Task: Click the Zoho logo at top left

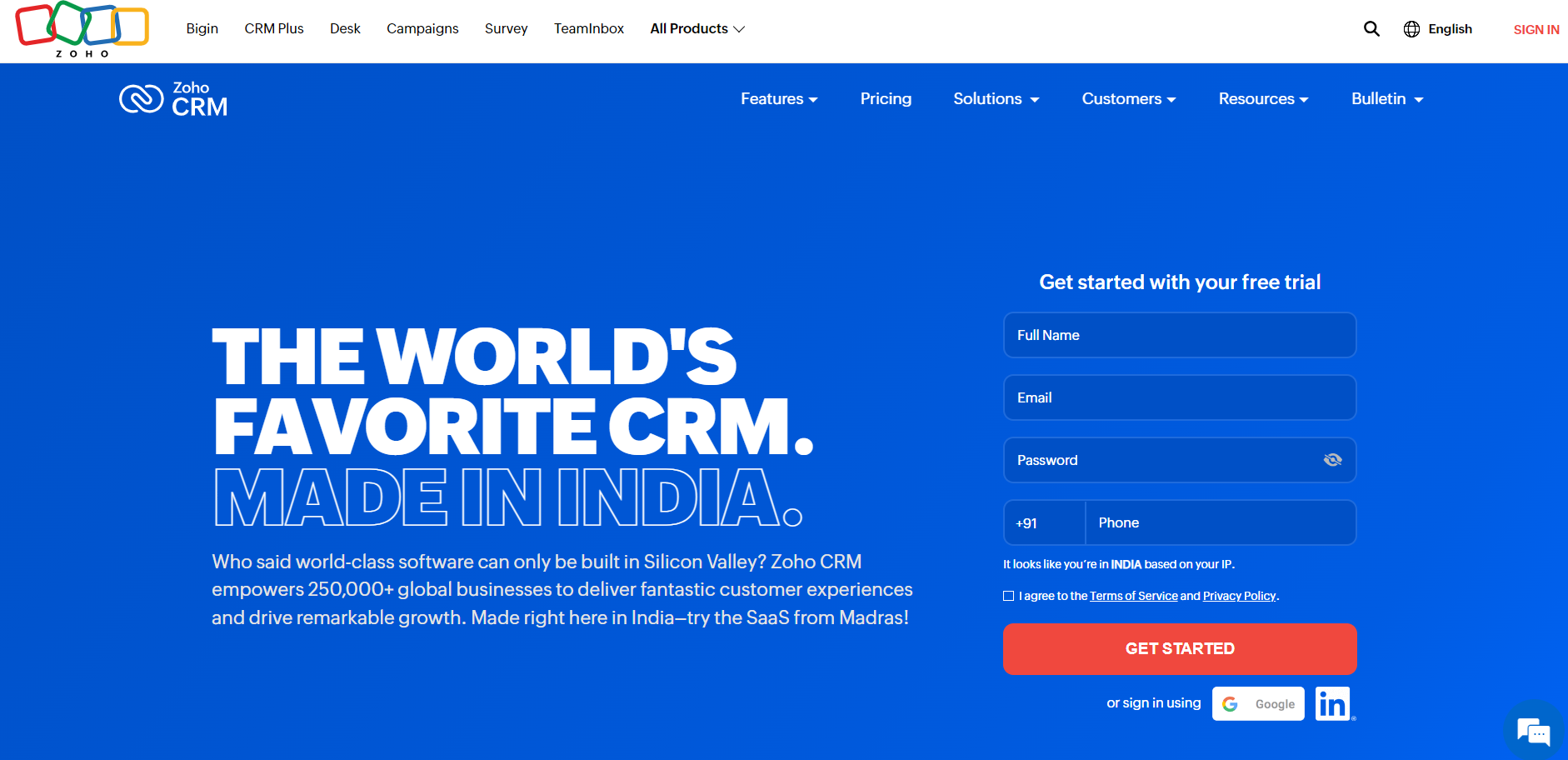Action: point(82,30)
